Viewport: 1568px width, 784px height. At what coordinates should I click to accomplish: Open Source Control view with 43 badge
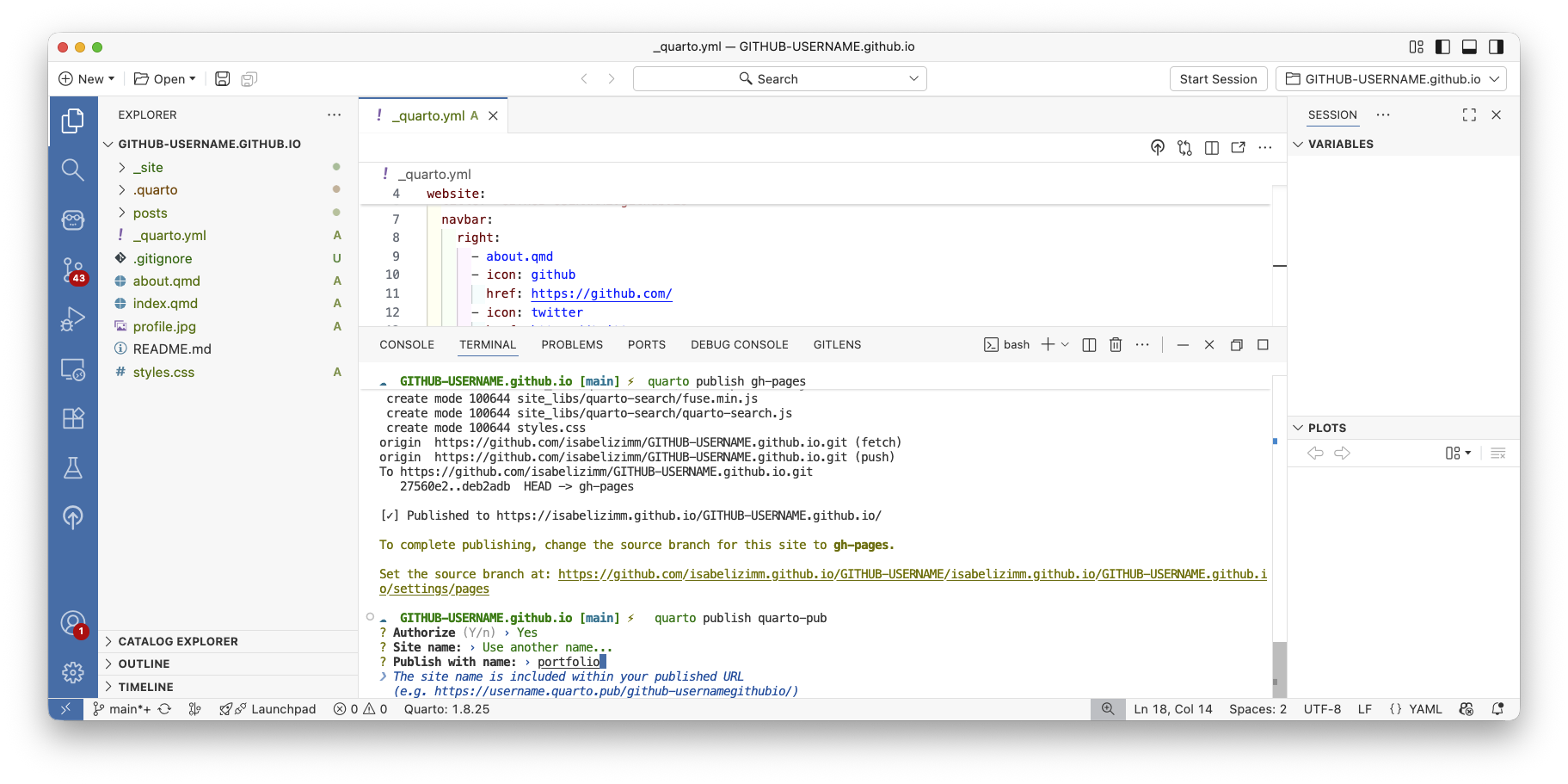[x=73, y=270]
